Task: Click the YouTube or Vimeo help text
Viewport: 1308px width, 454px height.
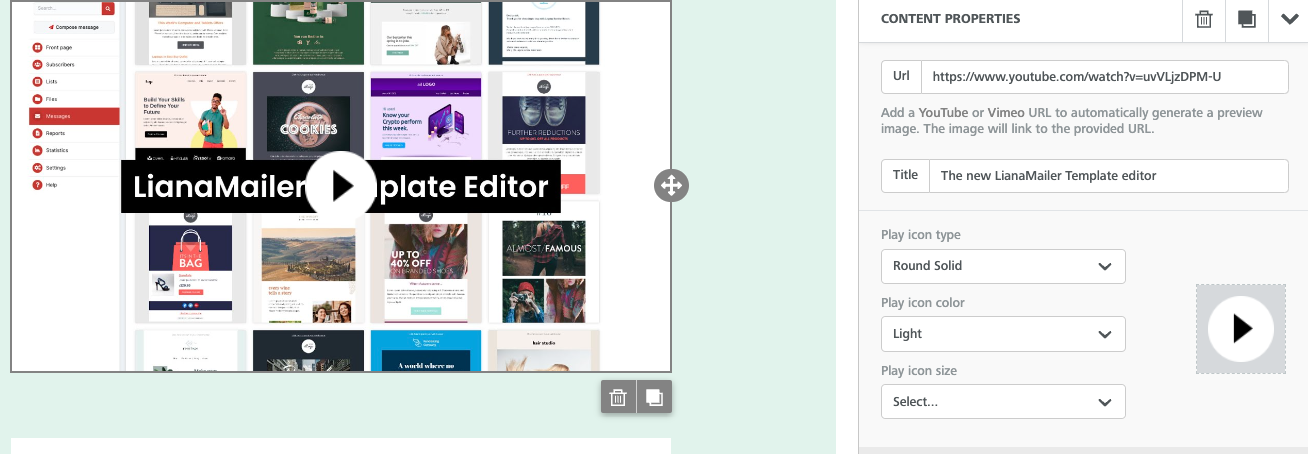Action: 1072,121
